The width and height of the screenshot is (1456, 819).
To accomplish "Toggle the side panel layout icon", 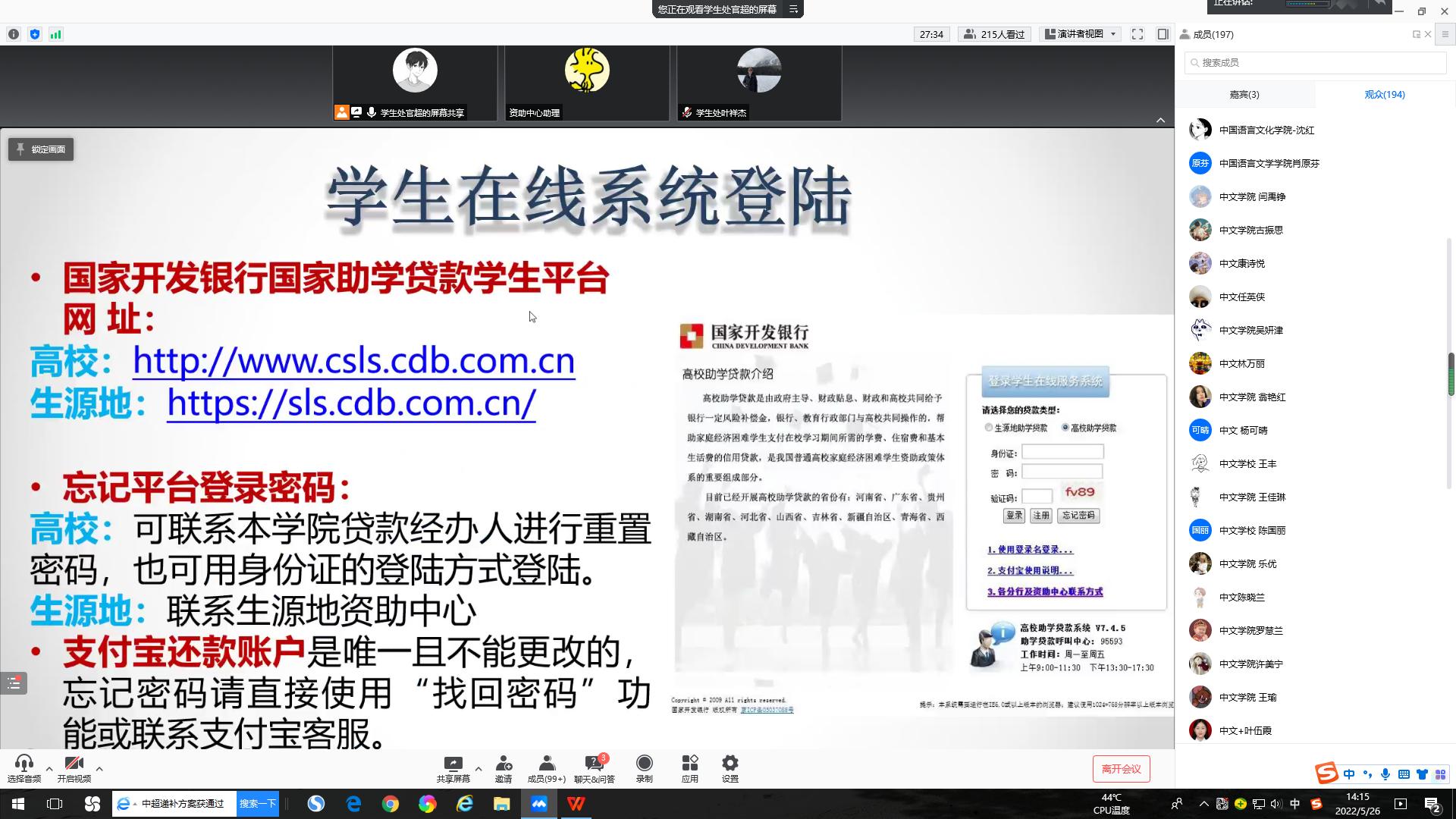I will coord(1163,34).
